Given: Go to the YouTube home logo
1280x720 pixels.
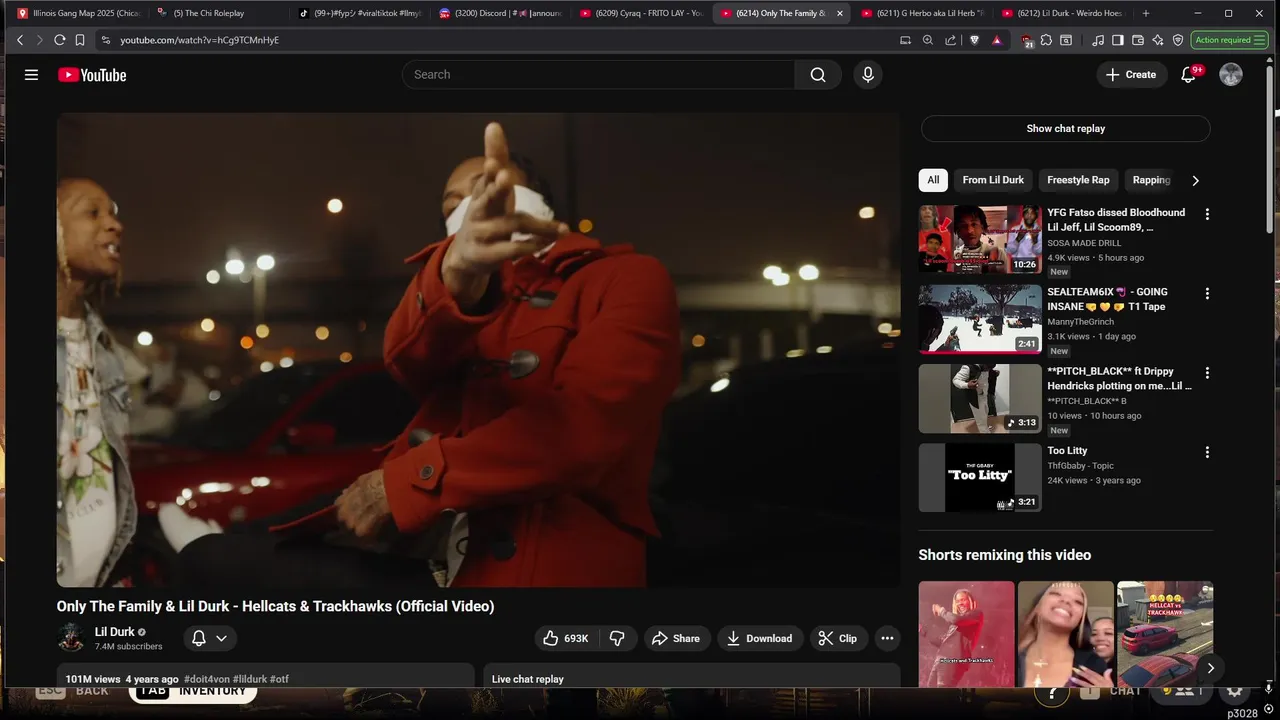Looking at the screenshot, I should (92, 75).
